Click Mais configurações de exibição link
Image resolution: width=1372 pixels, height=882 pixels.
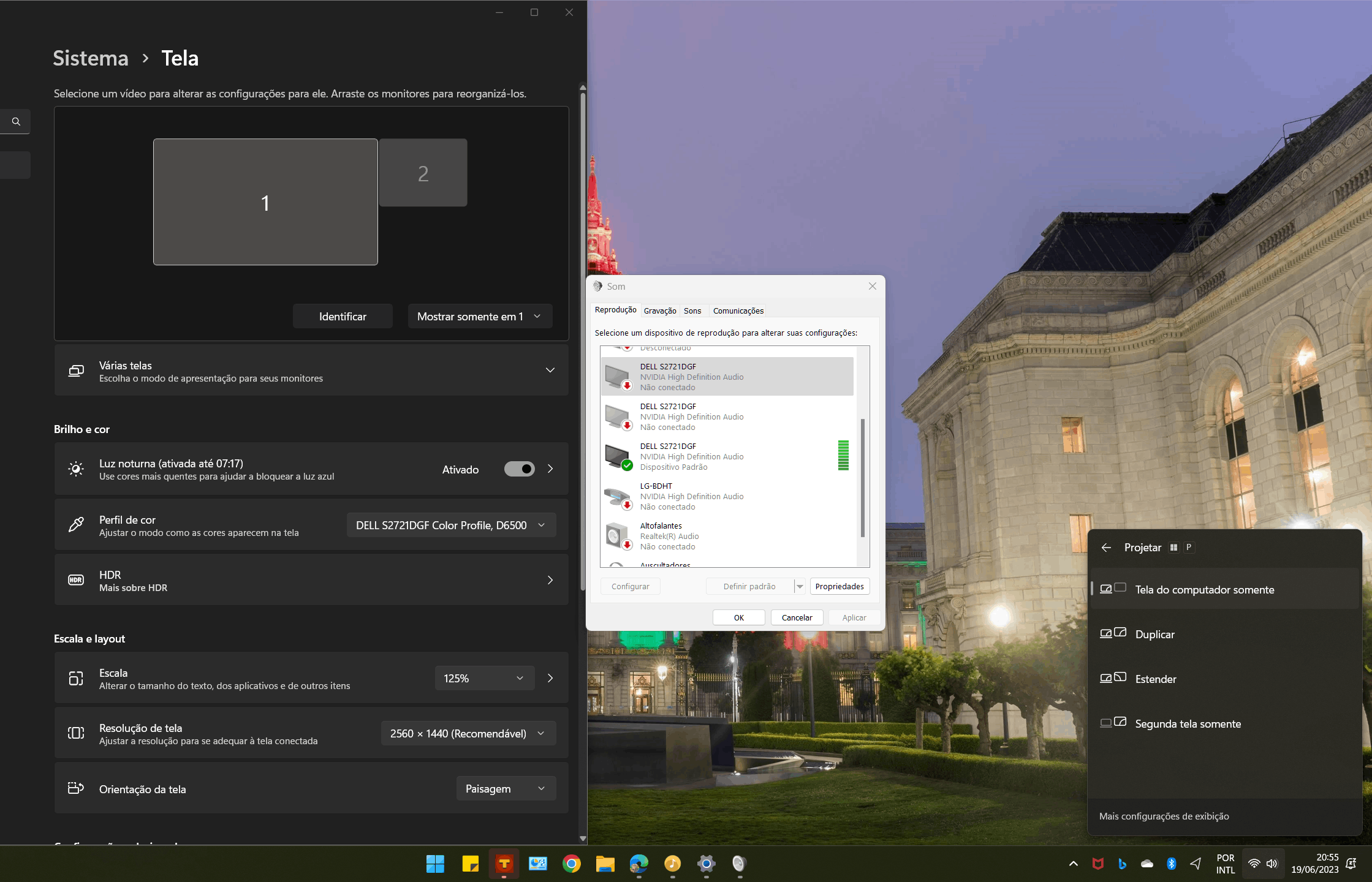tap(1164, 816)
